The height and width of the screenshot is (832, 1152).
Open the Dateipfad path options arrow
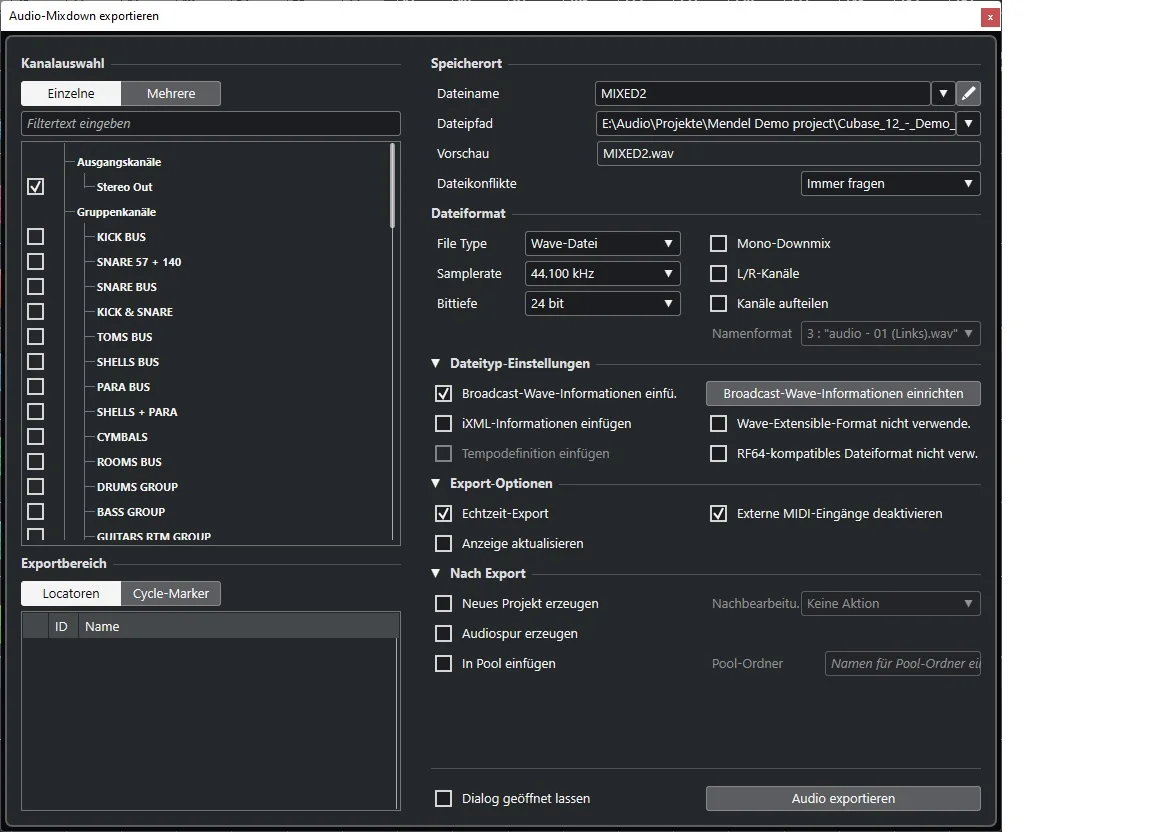(968, 123)
